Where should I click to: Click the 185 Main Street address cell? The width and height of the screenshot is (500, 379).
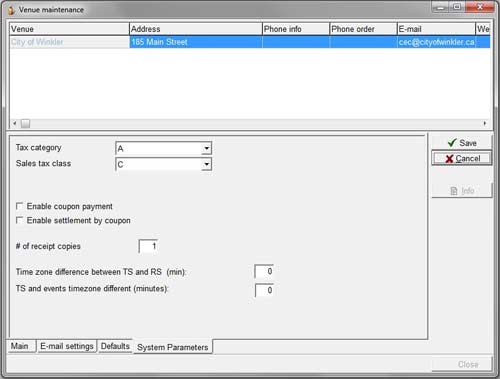point(196,42)
